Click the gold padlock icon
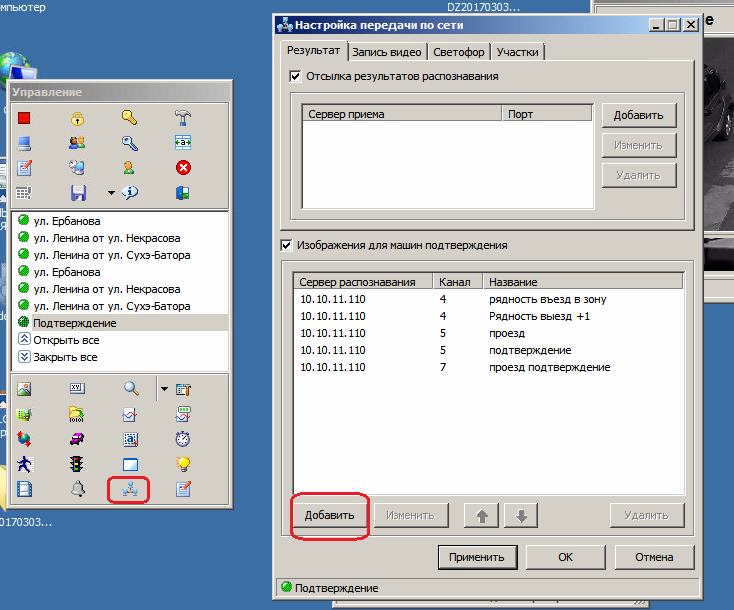The width and height of the screenshot is (734, 610). pos(77,119)
